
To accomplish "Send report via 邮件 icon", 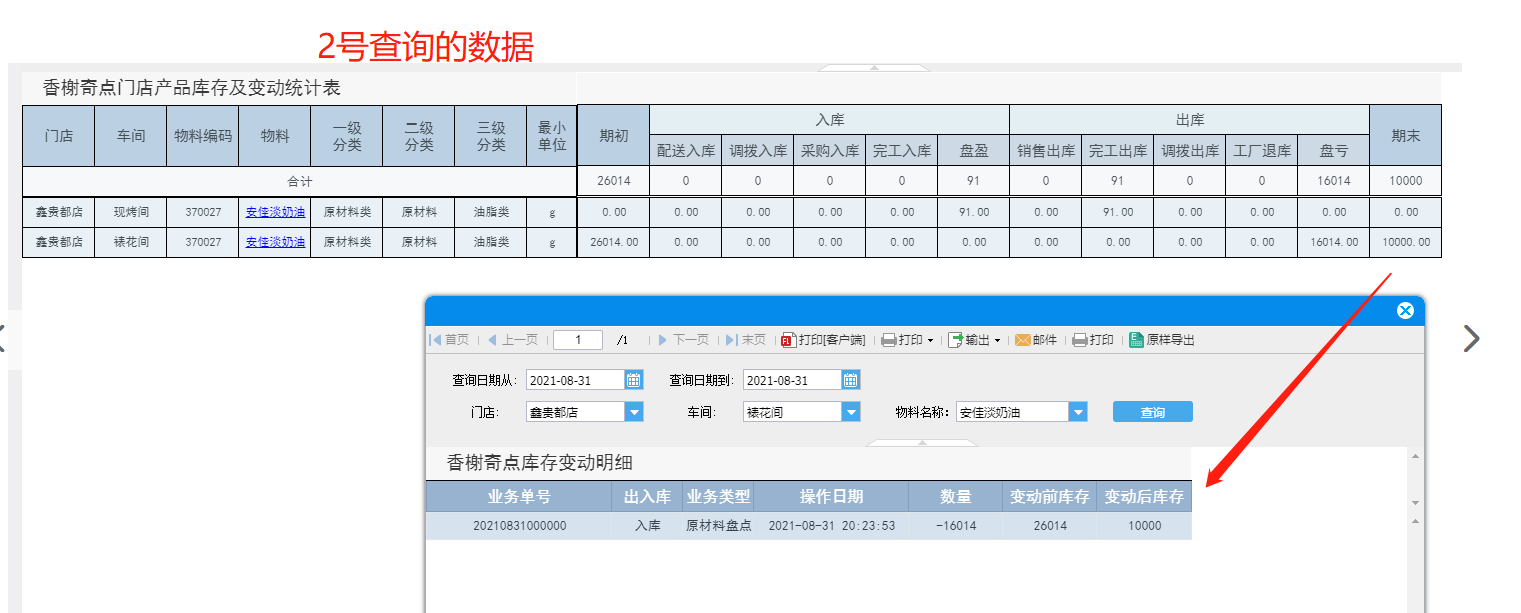I will tap(1023, 340).
